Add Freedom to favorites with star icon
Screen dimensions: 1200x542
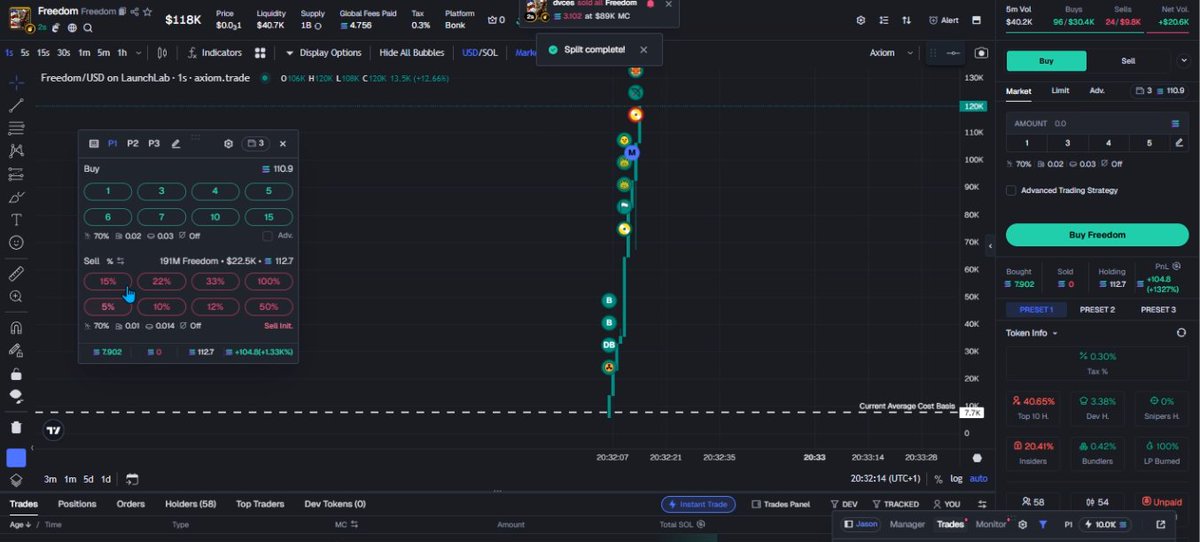(147, 12)
